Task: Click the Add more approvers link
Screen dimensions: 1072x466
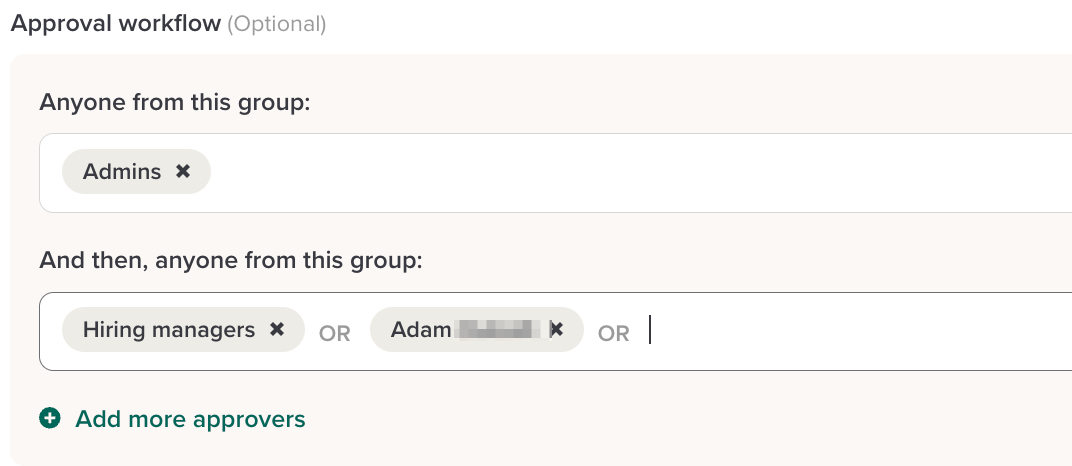Action: point(190,419)
